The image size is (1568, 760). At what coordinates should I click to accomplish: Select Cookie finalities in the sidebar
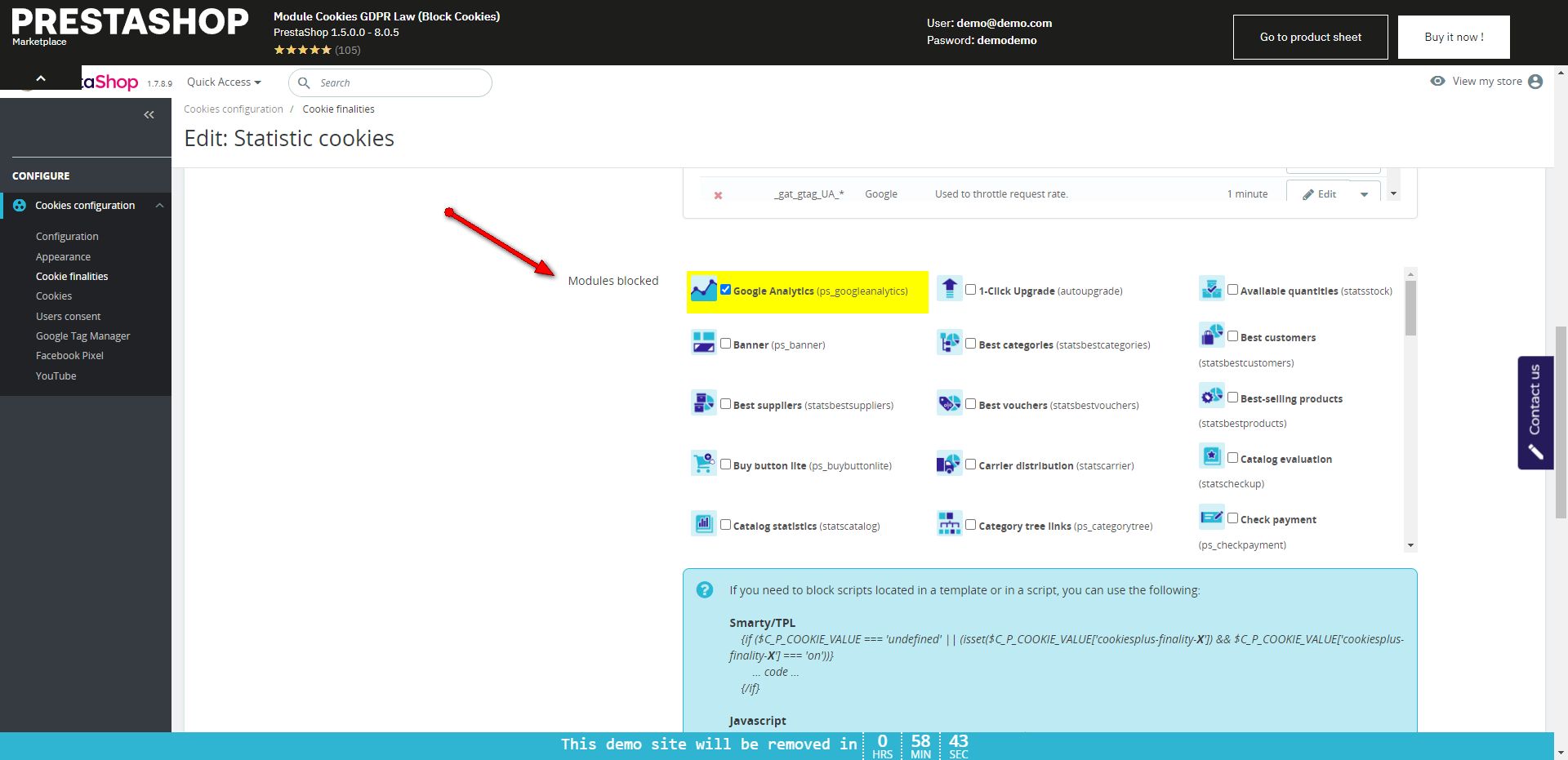[x=72, y=277]
